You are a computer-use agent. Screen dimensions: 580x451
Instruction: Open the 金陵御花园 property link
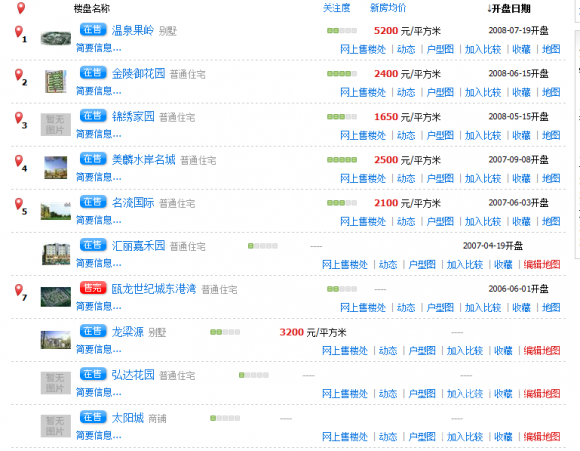click(x=138, y=73)
